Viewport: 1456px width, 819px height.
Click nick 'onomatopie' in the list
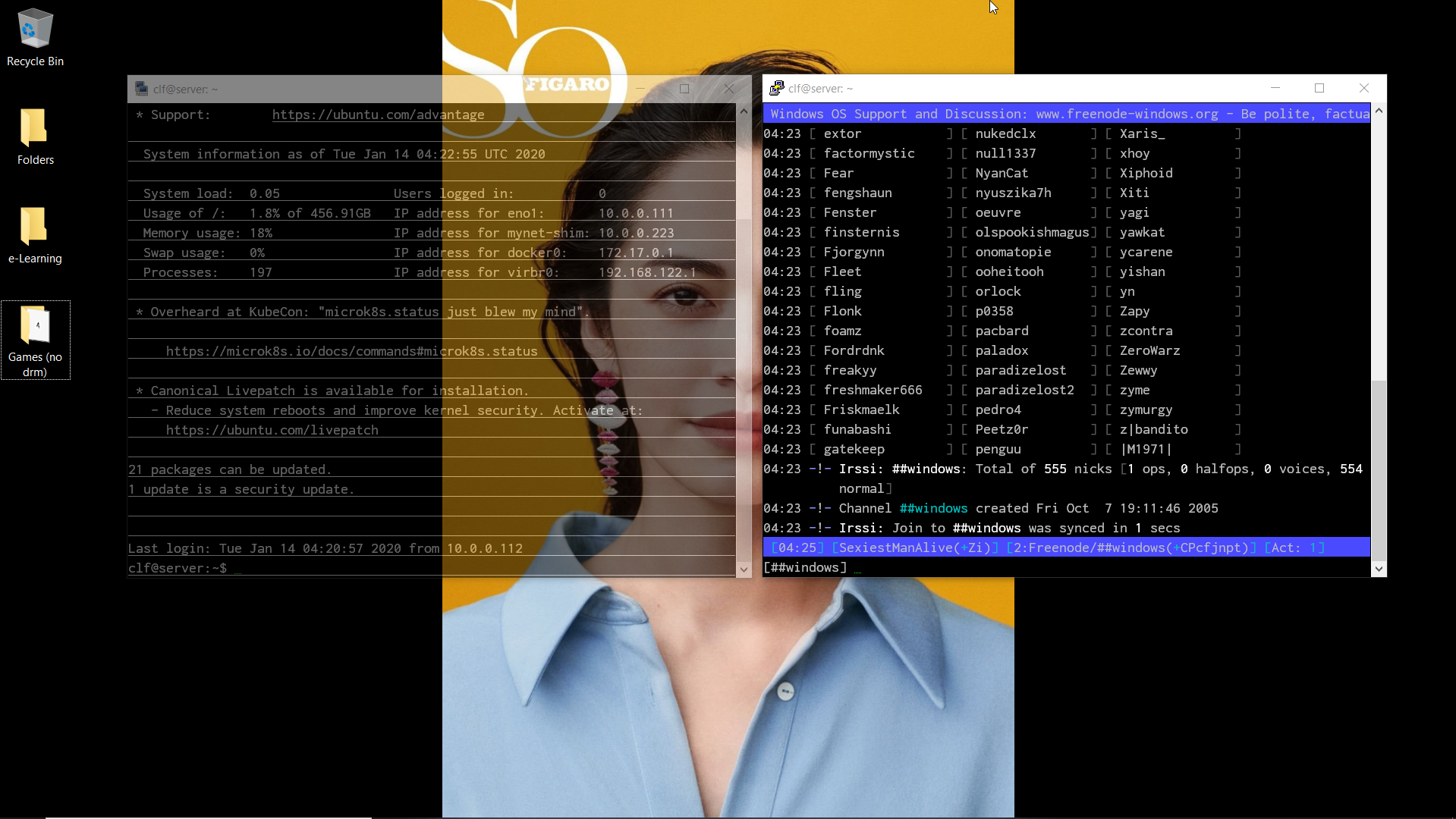point(1013,252)
